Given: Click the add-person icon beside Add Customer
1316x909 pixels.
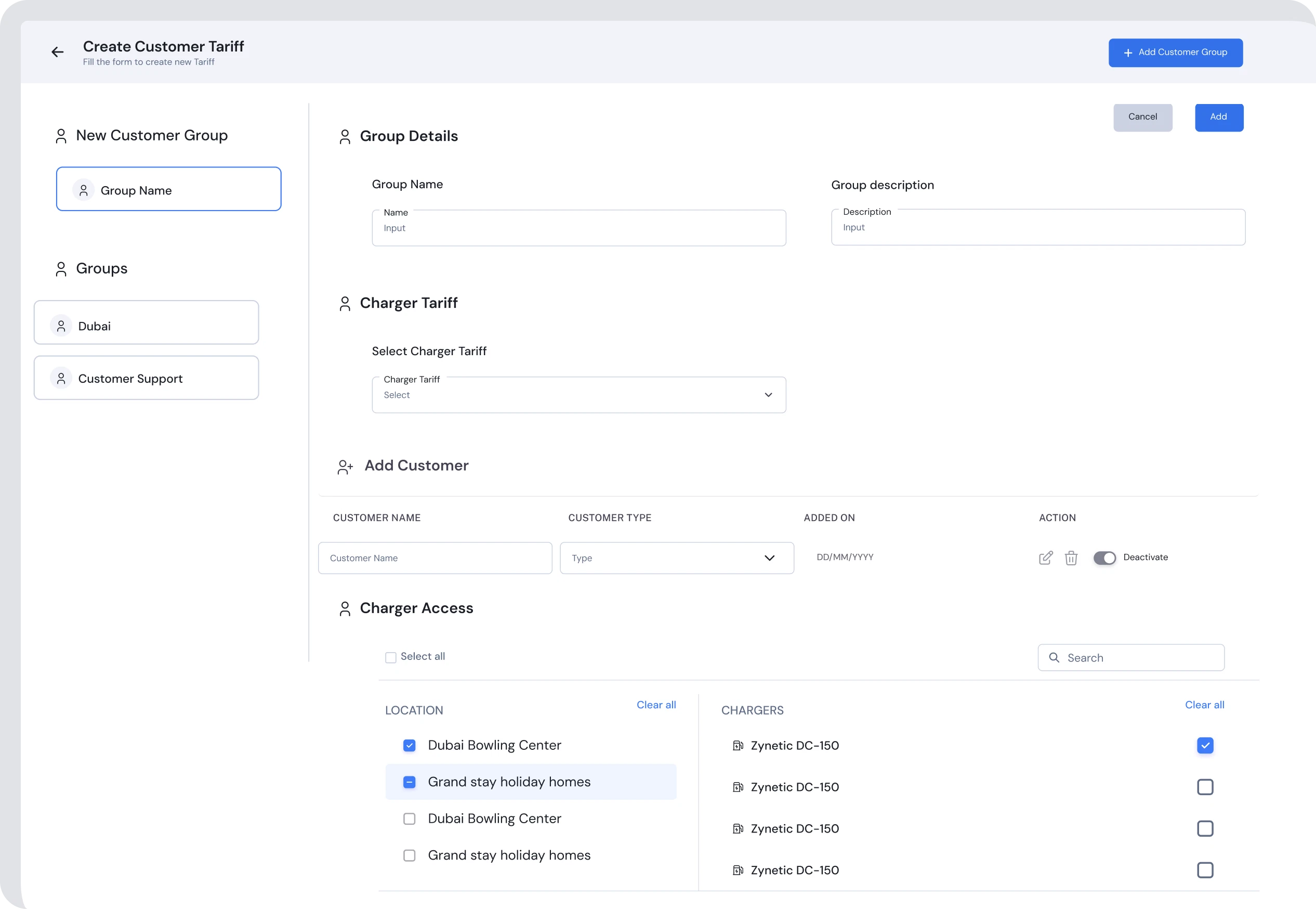Looking at the screenshot, I should (x=345, y=467).
